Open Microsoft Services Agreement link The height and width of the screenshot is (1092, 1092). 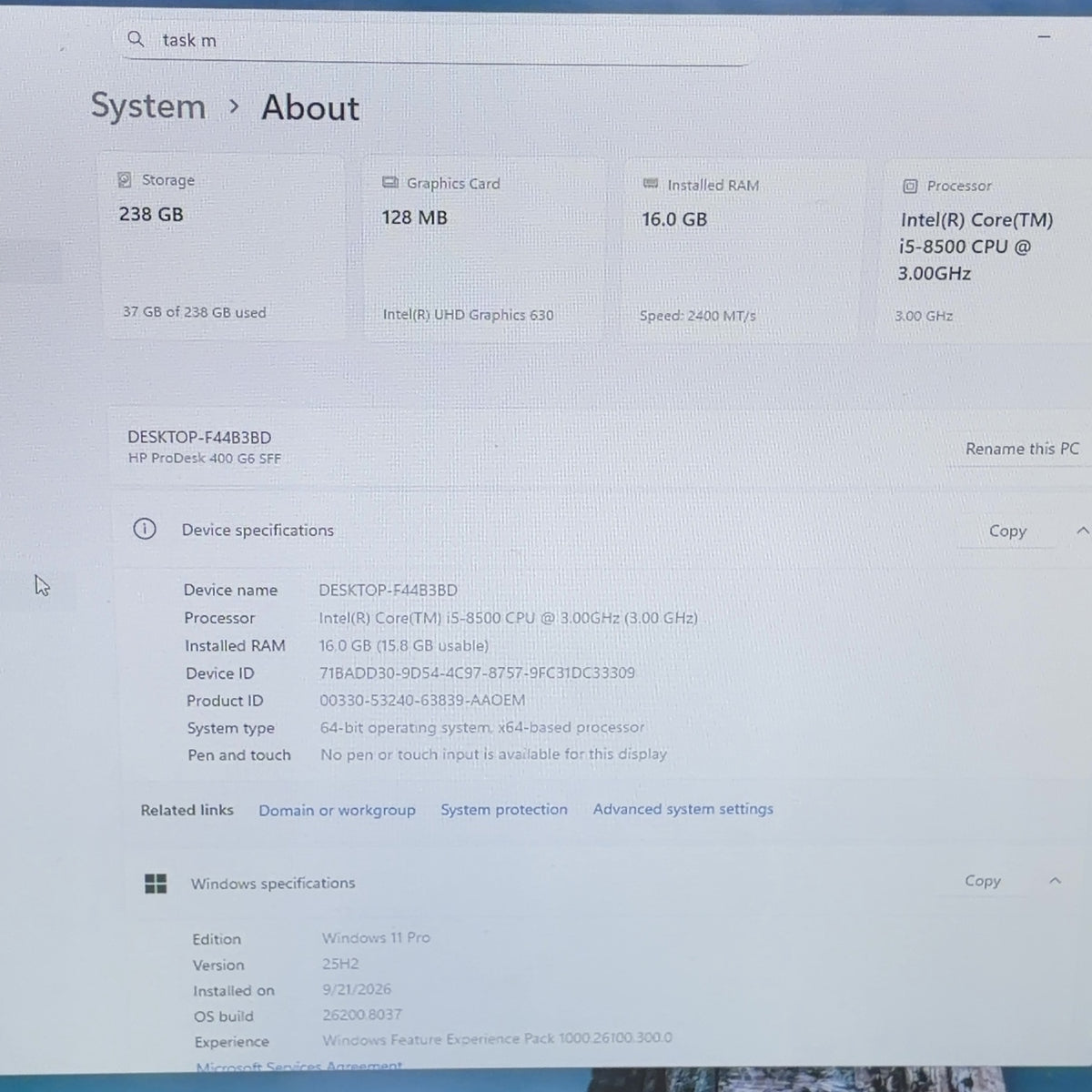tap(298, 1066)
